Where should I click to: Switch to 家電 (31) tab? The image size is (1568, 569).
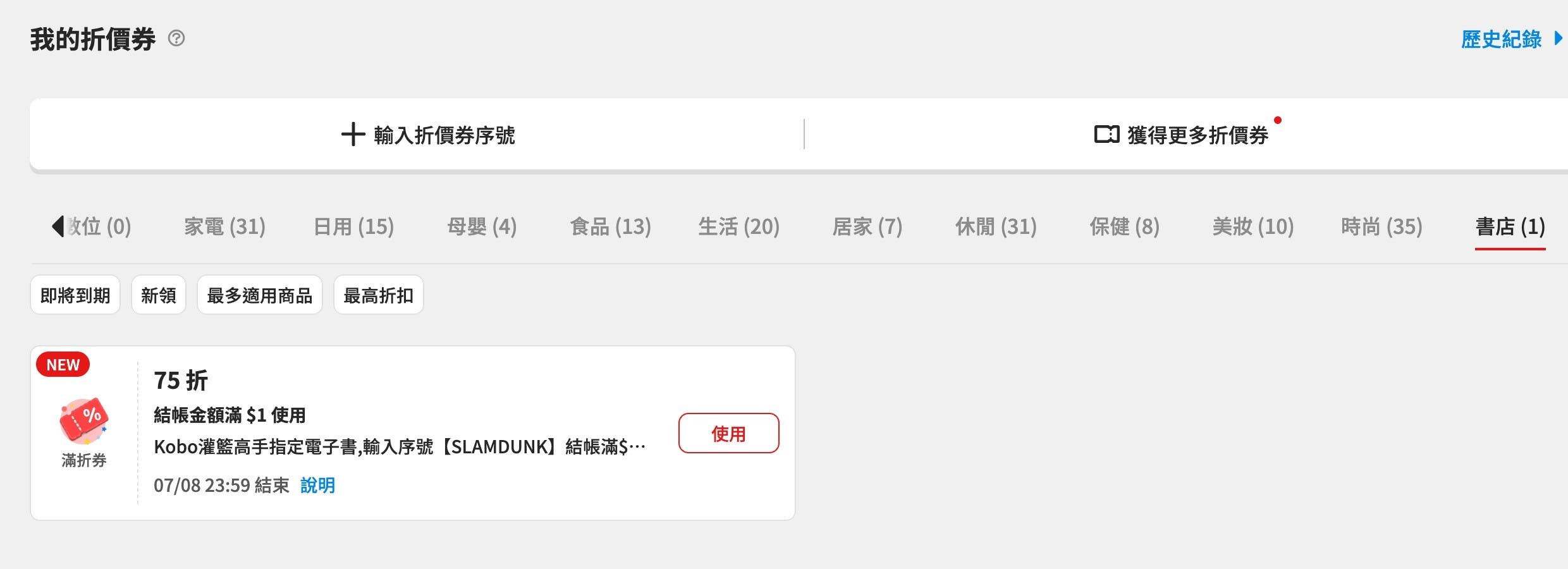(224, 226)
